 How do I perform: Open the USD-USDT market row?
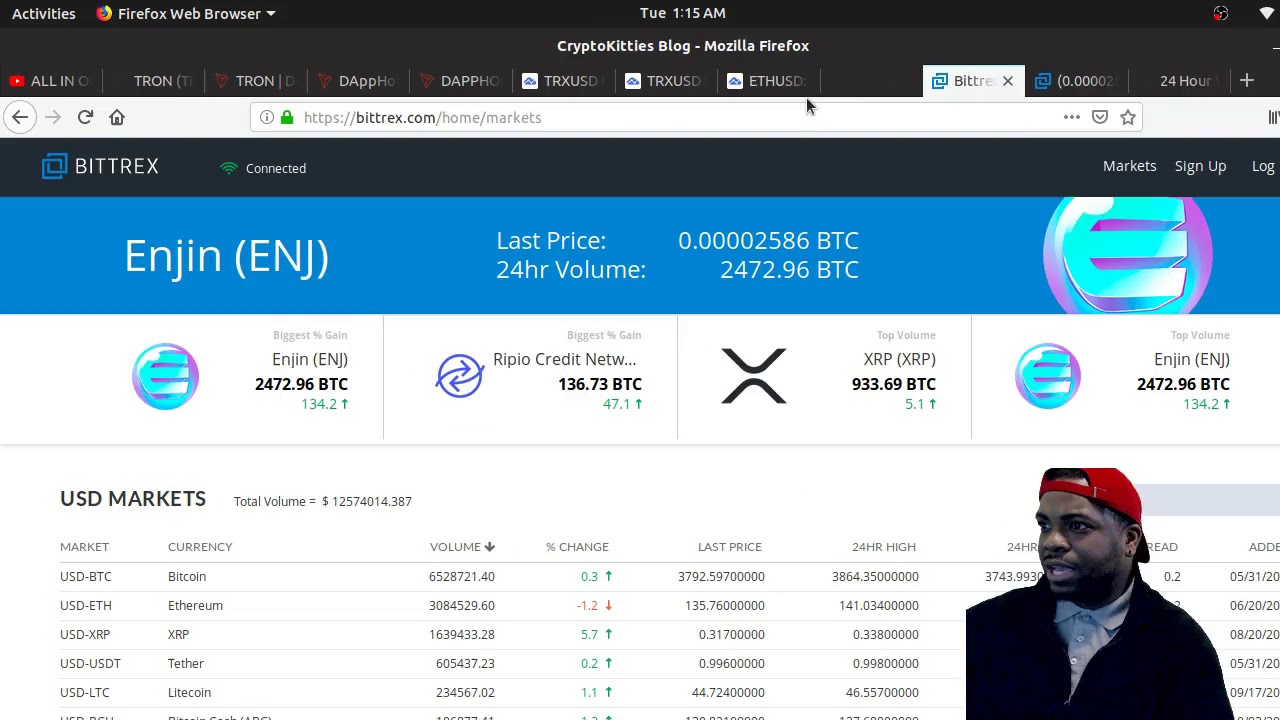pyautogui.click(x=640, y=664)
